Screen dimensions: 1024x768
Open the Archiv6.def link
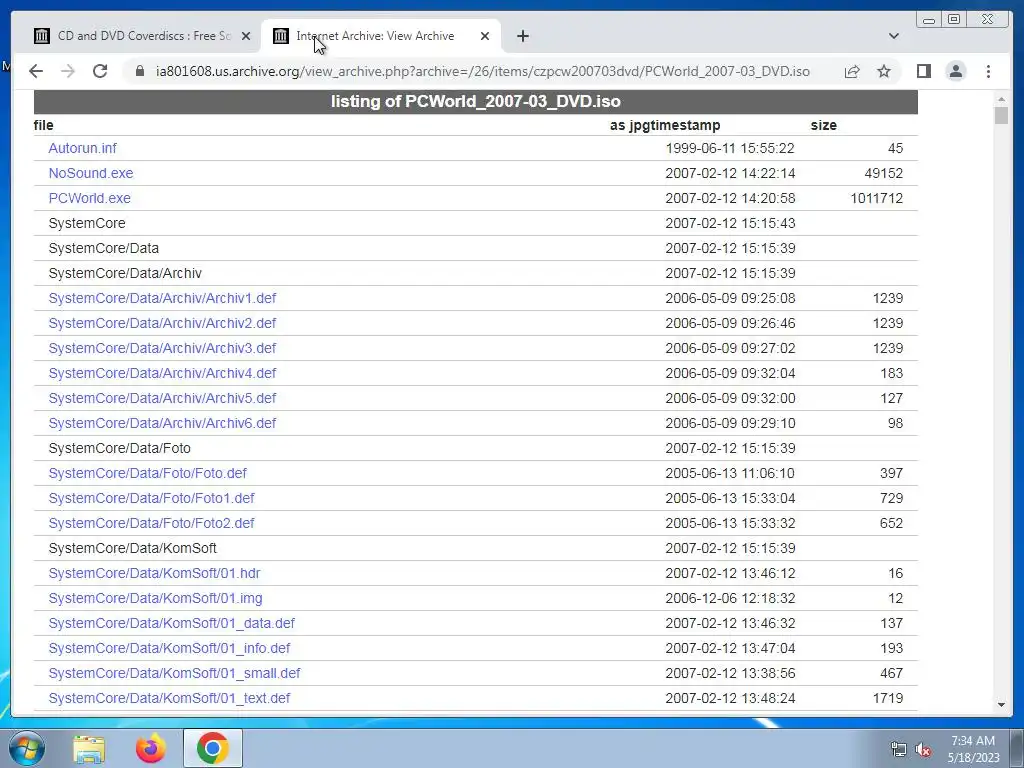tap(162, 423)
